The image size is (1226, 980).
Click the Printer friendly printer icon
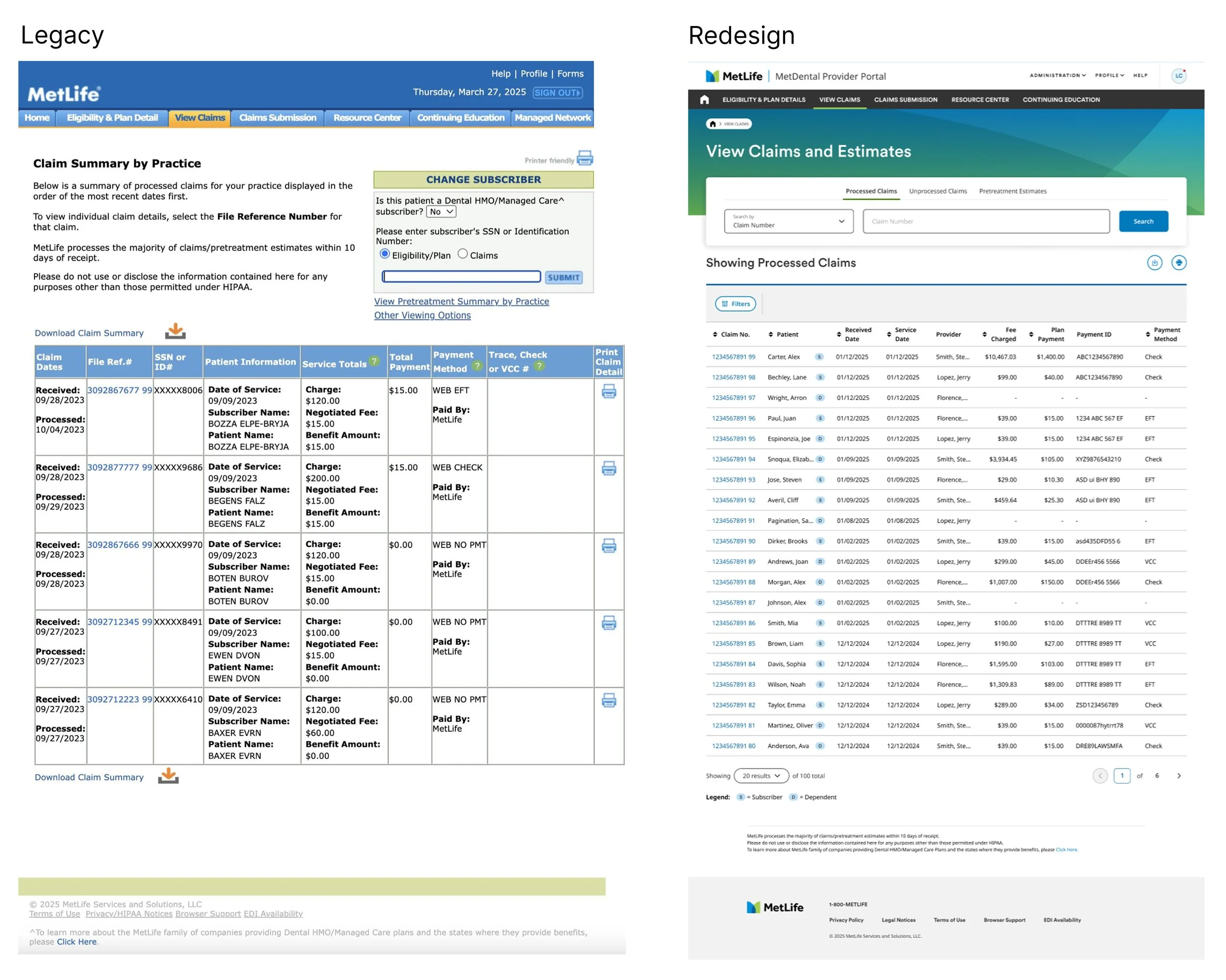(585, 158)
